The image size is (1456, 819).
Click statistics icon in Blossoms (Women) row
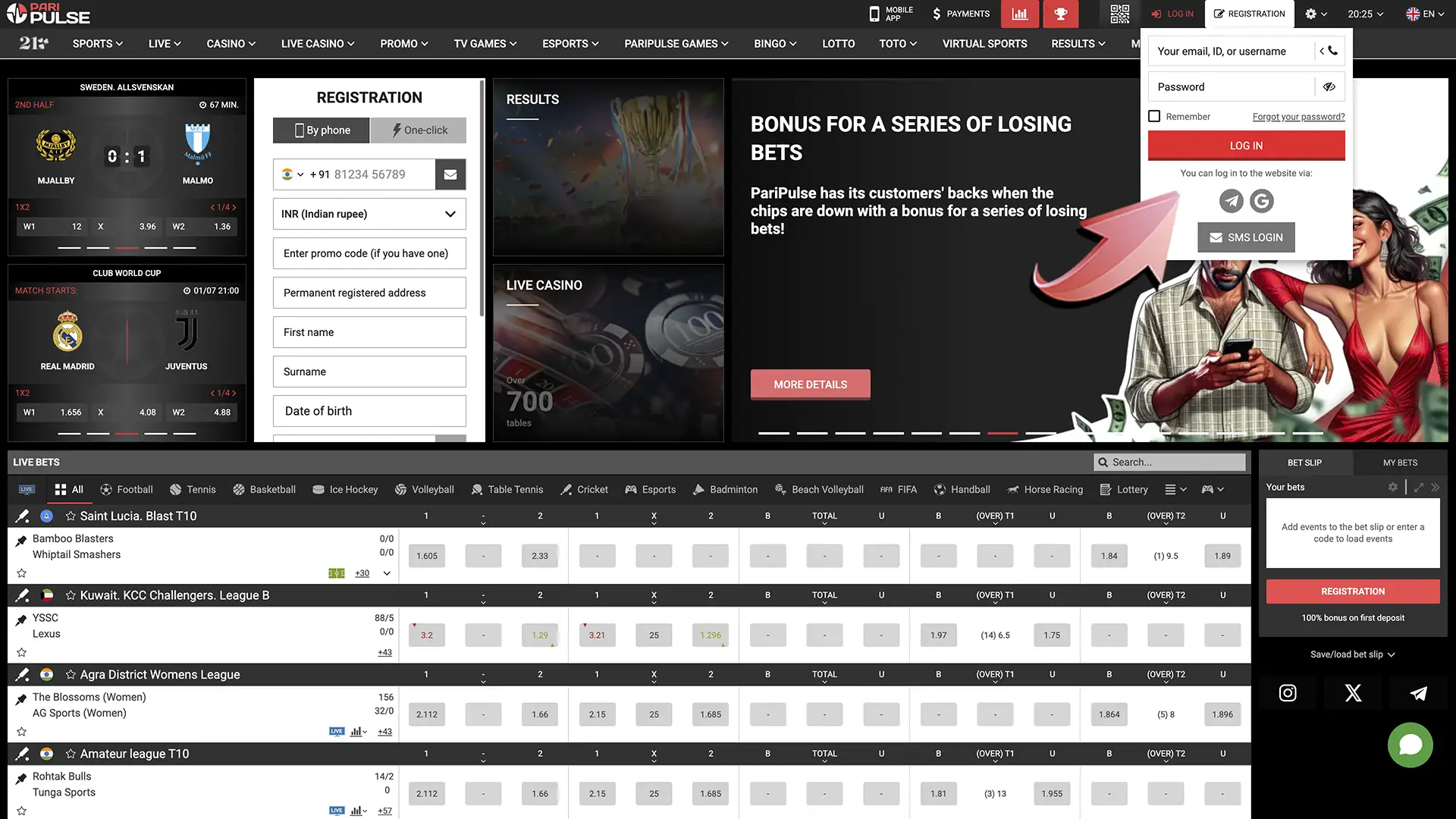point(359,732)
